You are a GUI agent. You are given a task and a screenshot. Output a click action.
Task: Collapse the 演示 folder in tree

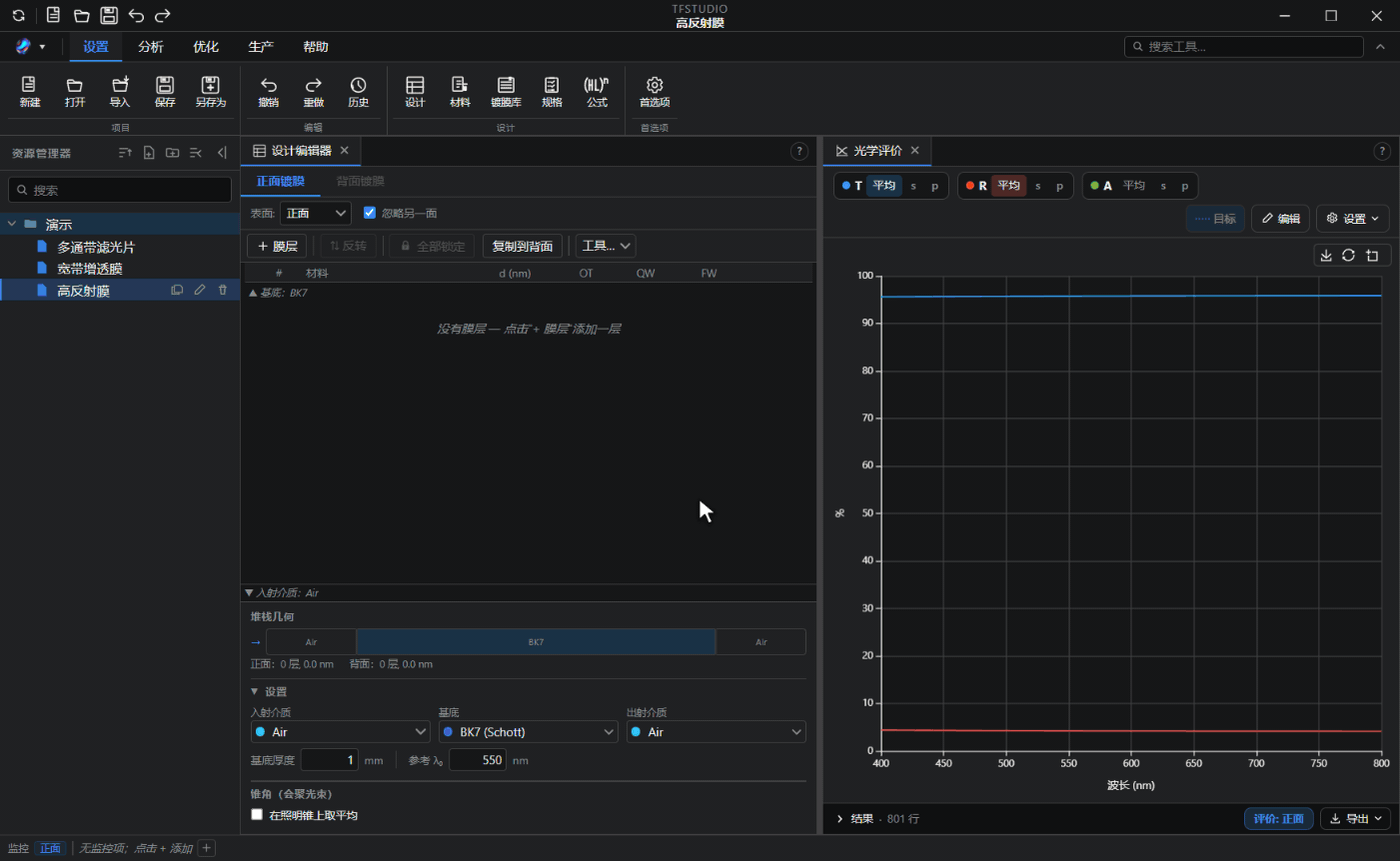point(12,224)
